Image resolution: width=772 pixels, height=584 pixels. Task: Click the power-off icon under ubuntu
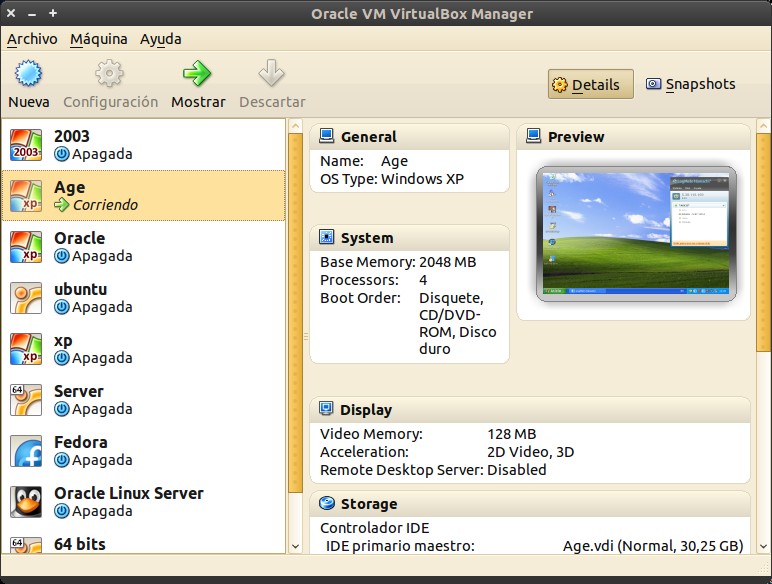click(x=62, y=307)
